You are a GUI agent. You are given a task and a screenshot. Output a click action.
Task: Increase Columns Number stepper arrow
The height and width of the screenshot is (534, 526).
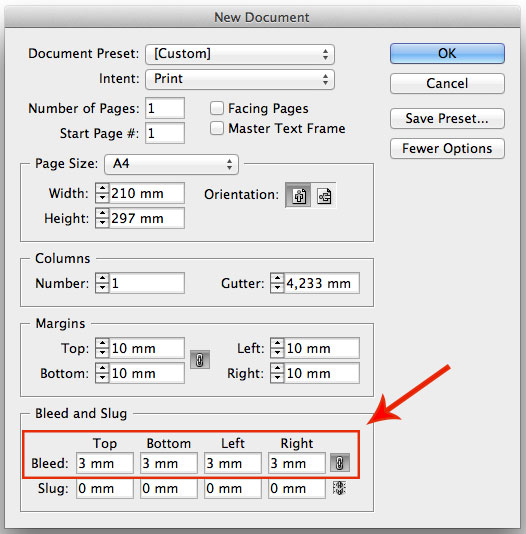pyautogui.click(x=102, y=278)
